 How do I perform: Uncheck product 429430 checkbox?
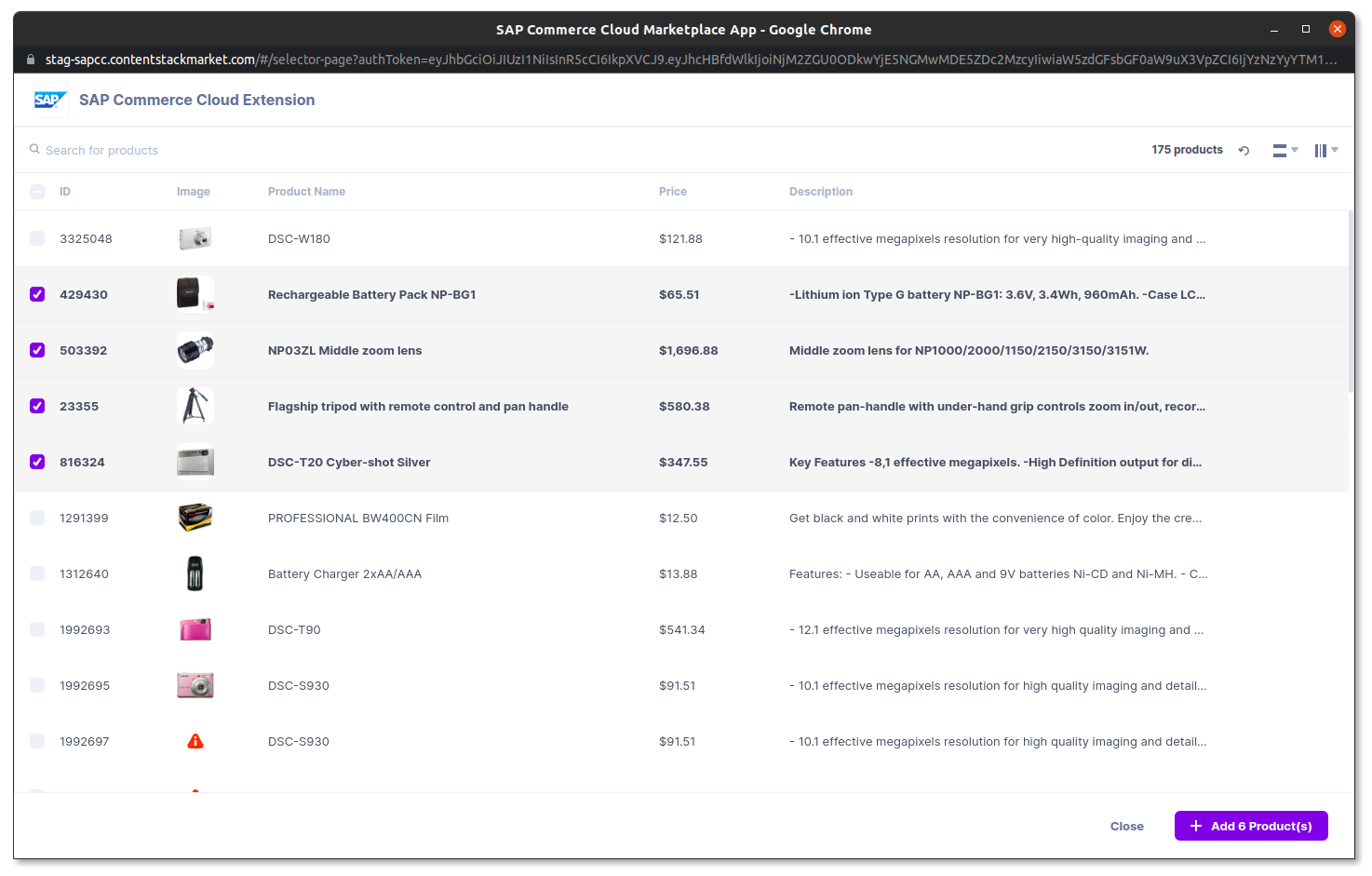pos(37,294)
